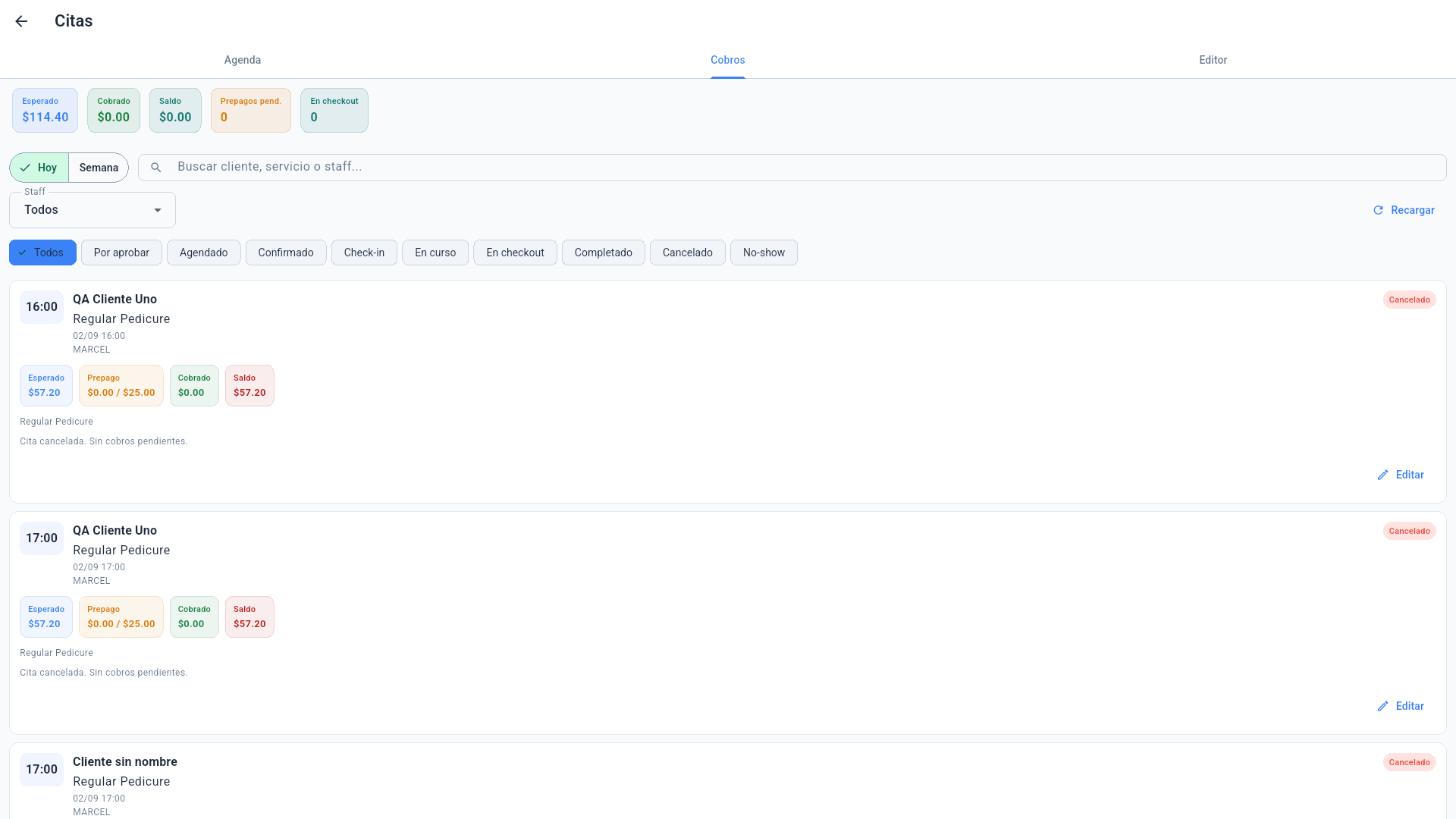Click the Esperado $114.40 summary card
1456x819 pixels.
[x=45, y=110]
